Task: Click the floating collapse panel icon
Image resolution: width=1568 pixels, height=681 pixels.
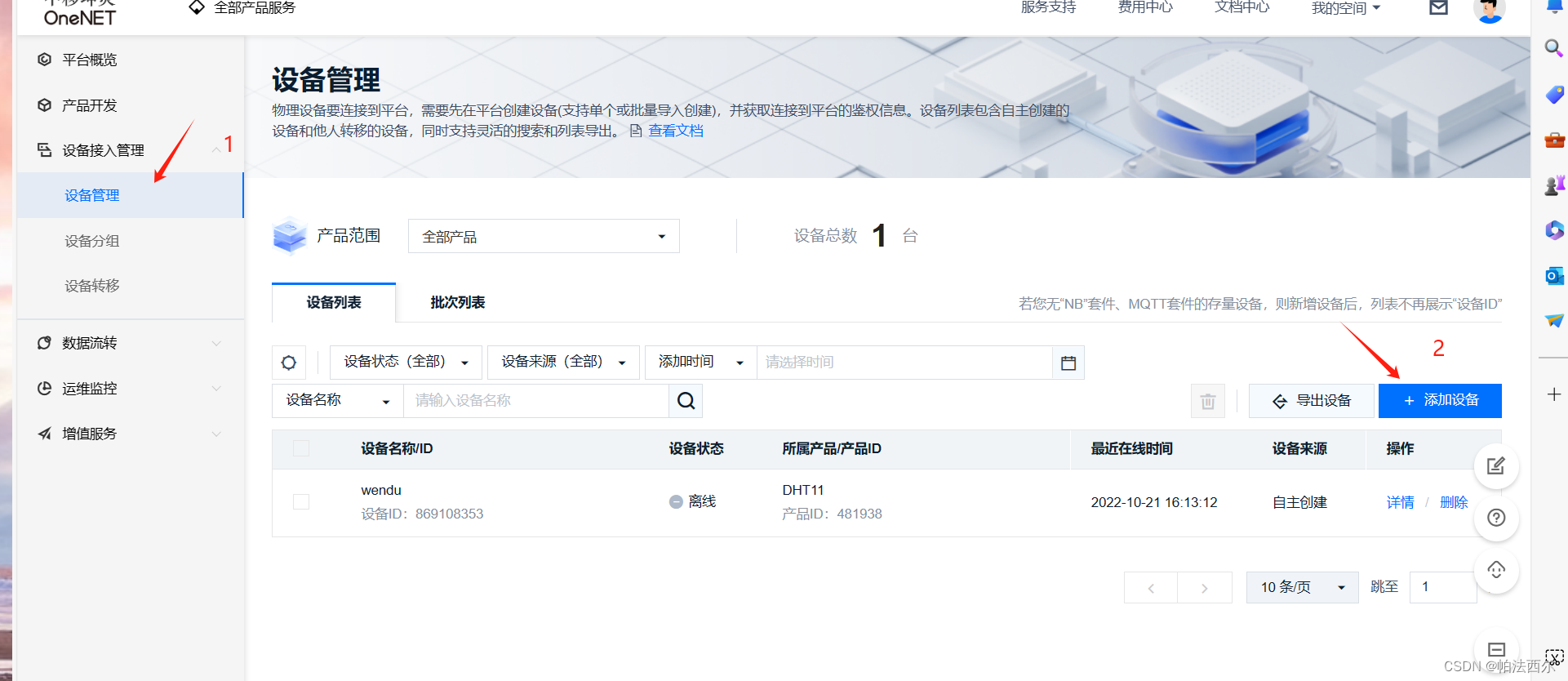Action: (x=1496, y=650)
